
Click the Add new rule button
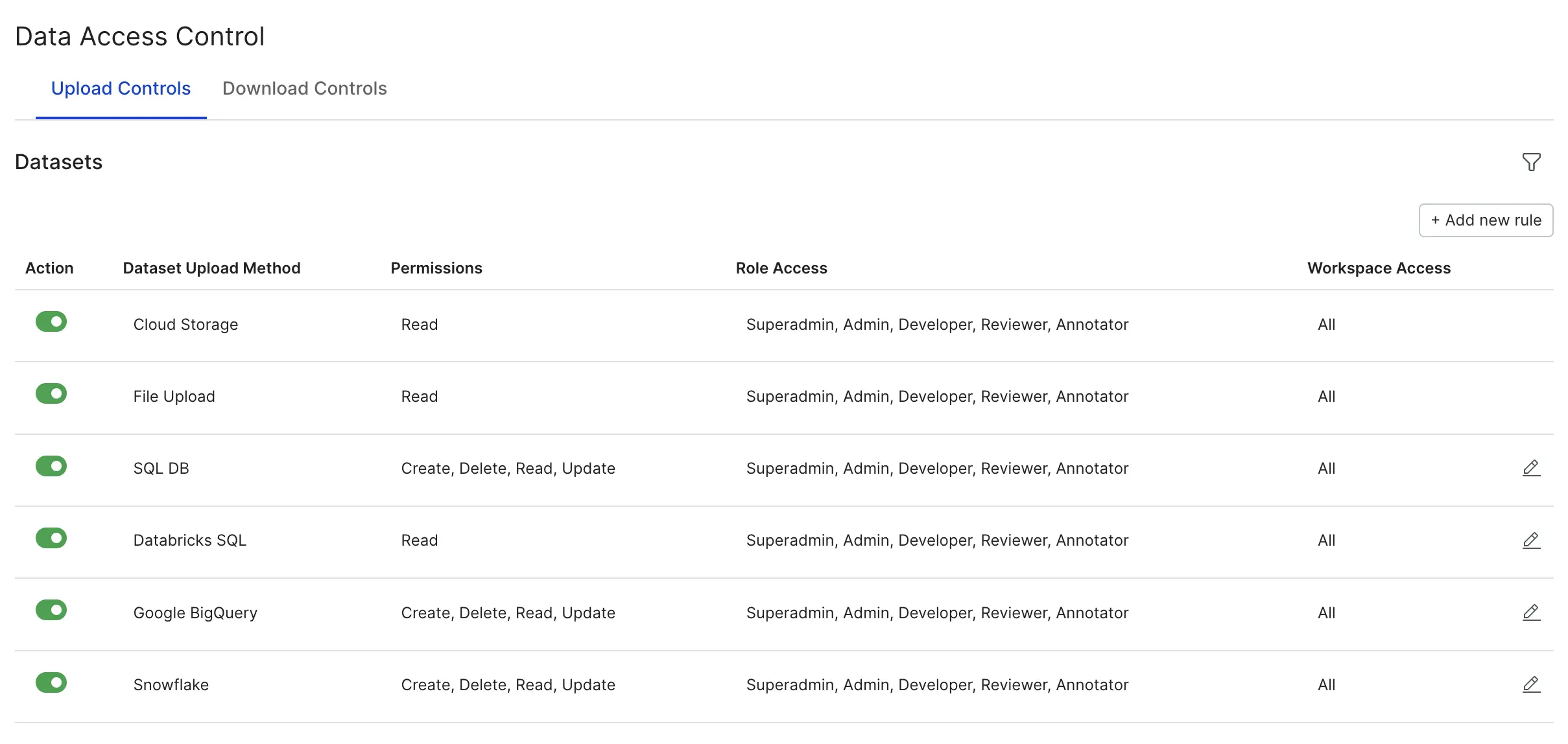(1486, 220)
